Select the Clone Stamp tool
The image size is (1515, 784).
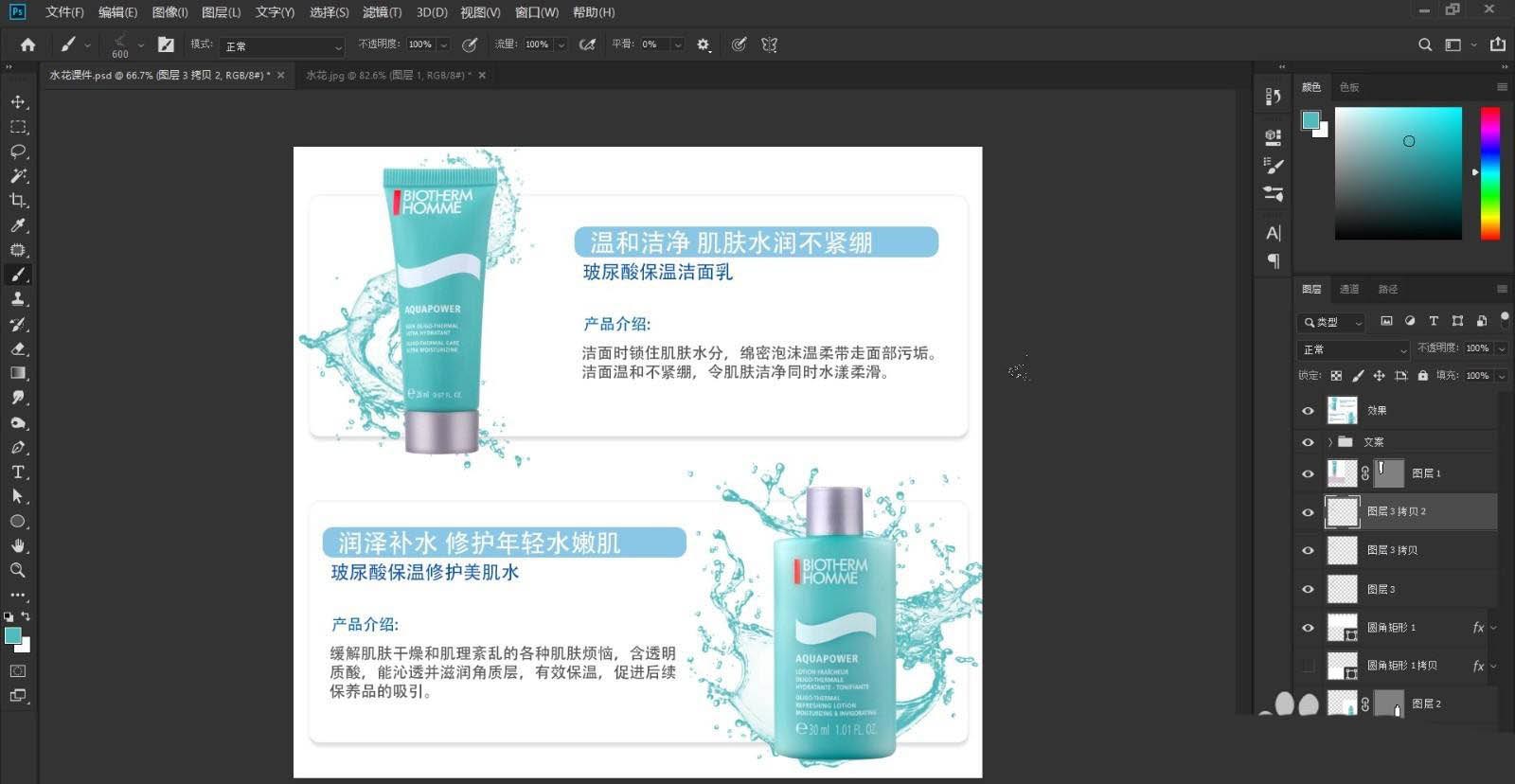[x=18, y=299]
